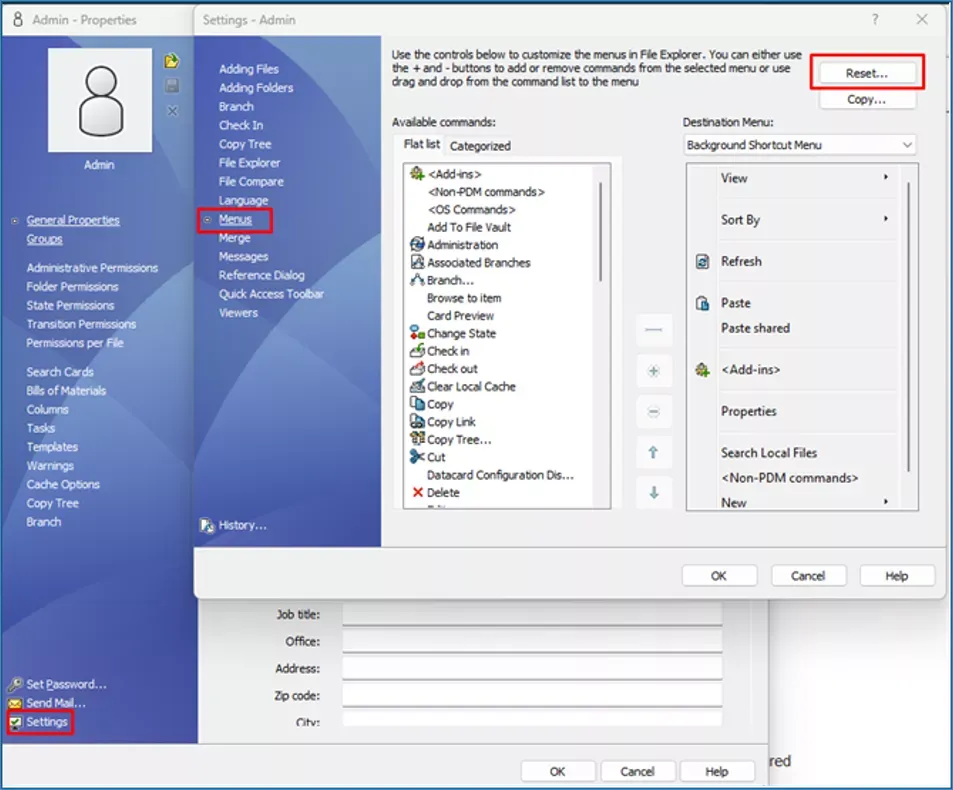Click the move up arrow button

pyautogui.click(x=654, y=452)
